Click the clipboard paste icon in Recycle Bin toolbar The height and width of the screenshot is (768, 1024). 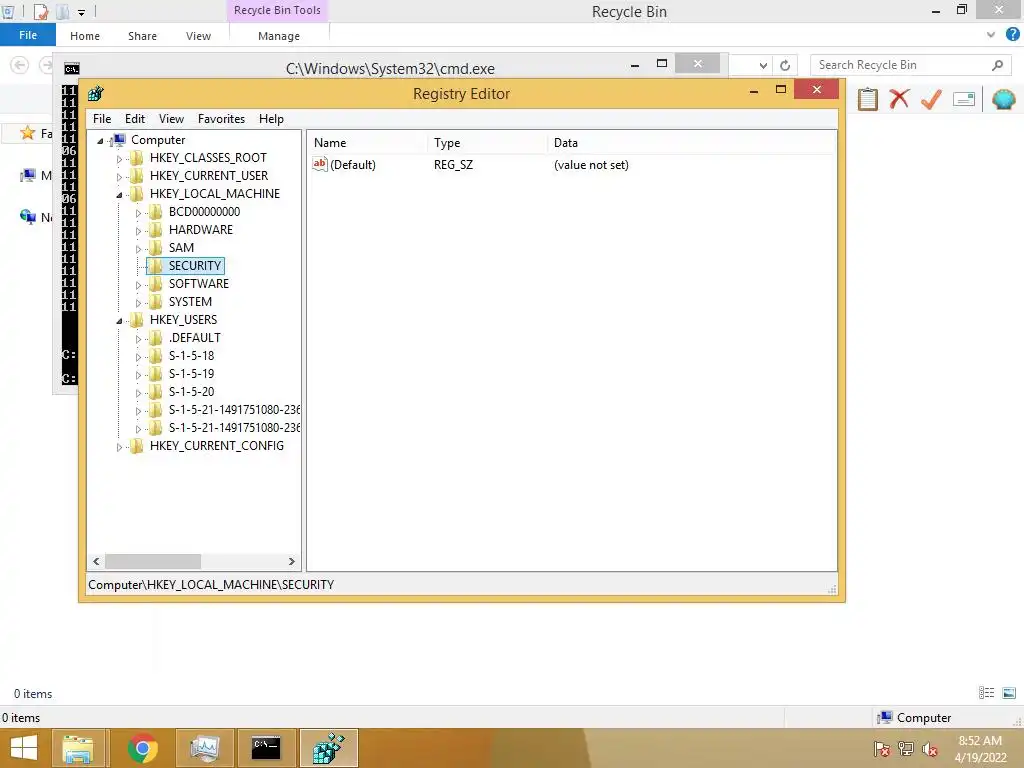[867, 99]
